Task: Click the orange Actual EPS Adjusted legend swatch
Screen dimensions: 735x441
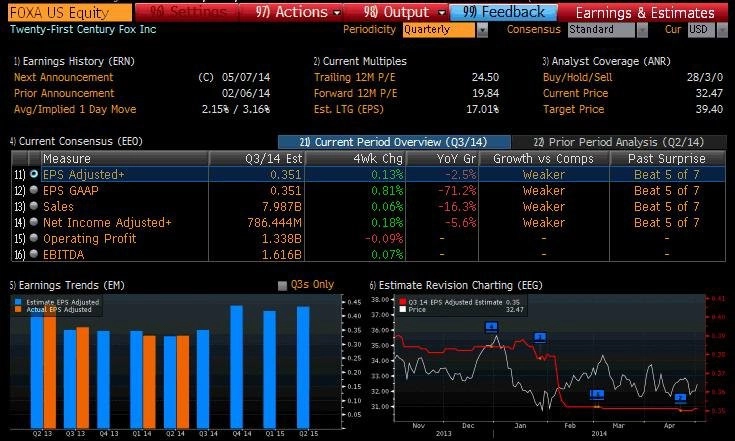Action: tap(18, 309)
